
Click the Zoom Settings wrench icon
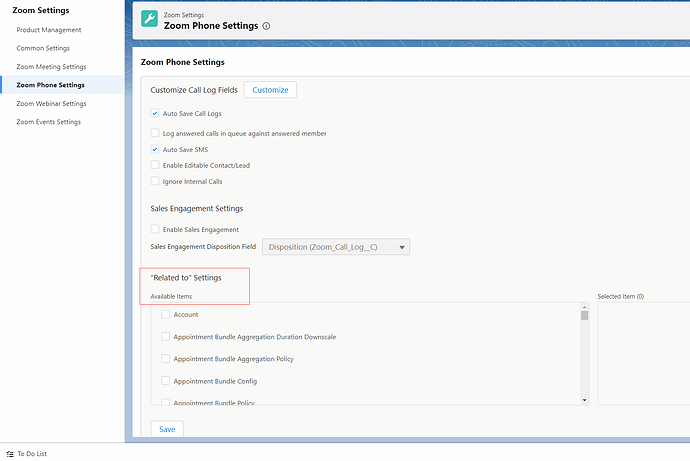click(x=150, y=18)
